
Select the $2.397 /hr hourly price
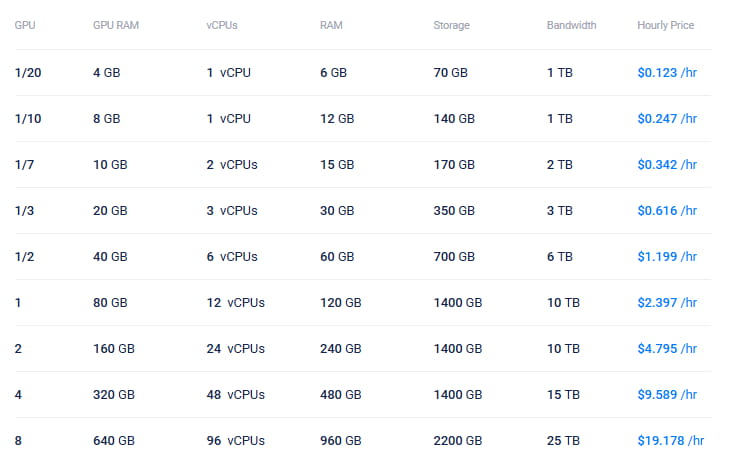pos(666,302)
